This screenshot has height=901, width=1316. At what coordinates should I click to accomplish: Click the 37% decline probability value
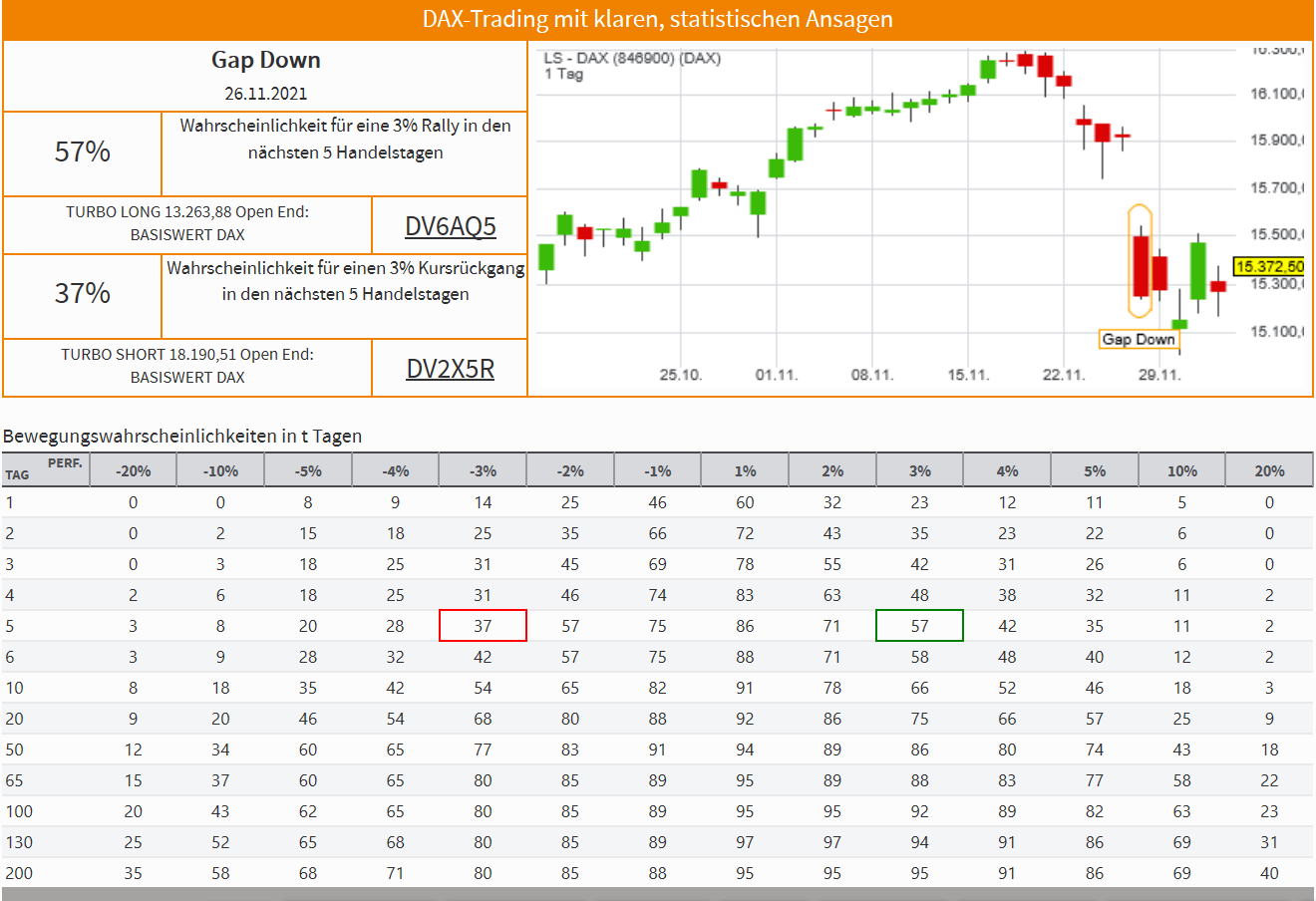83,294
